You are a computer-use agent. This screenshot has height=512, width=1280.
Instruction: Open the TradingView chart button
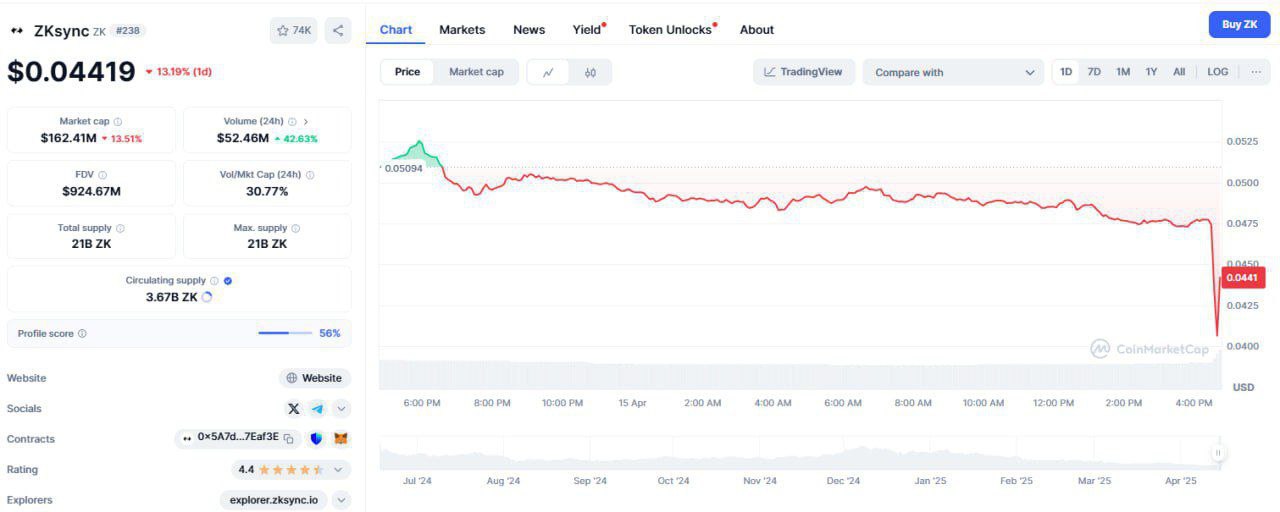803,72
